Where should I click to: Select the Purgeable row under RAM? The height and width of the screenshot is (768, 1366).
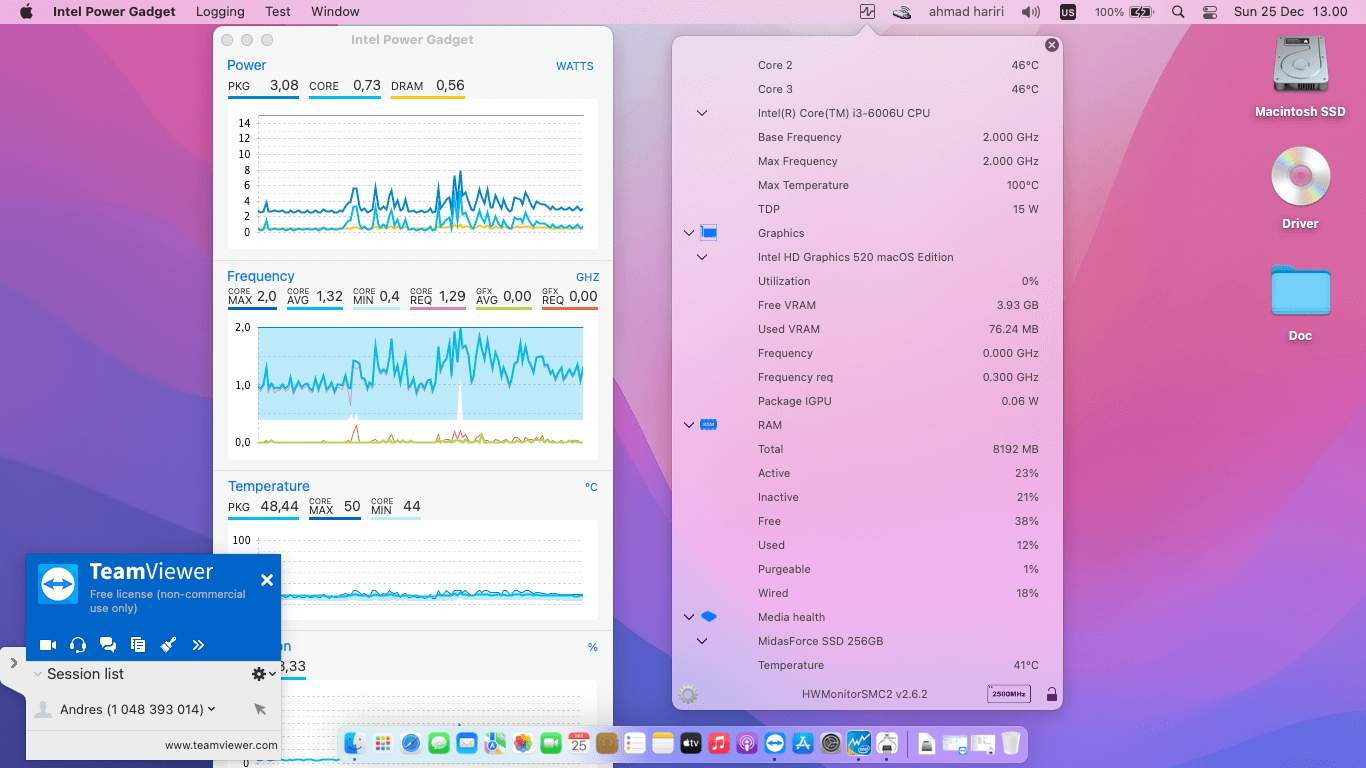coord(867,569)
